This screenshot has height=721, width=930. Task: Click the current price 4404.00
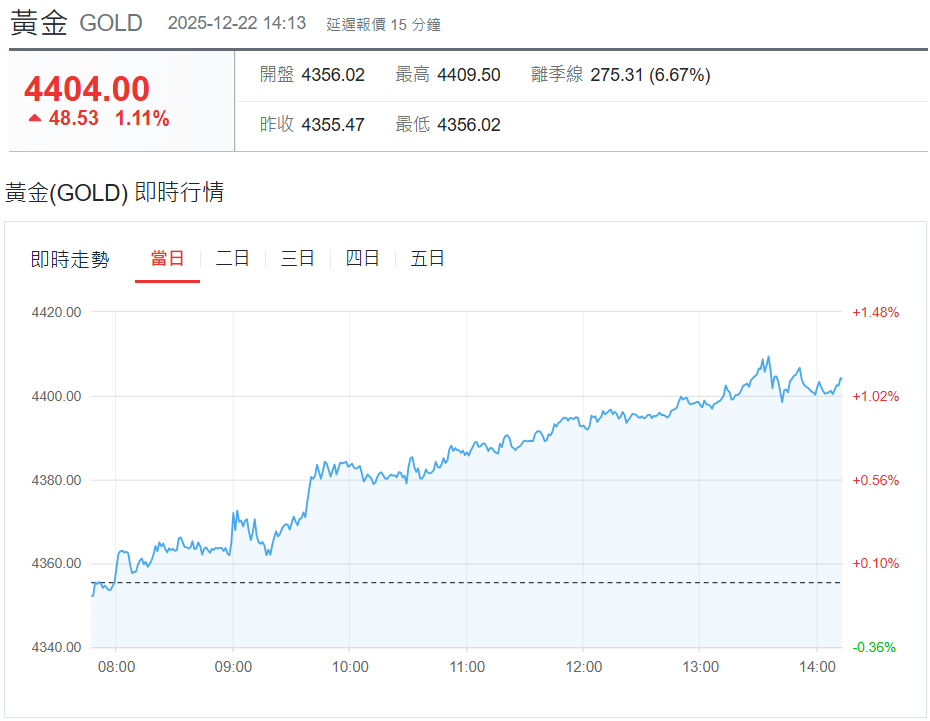86,90
